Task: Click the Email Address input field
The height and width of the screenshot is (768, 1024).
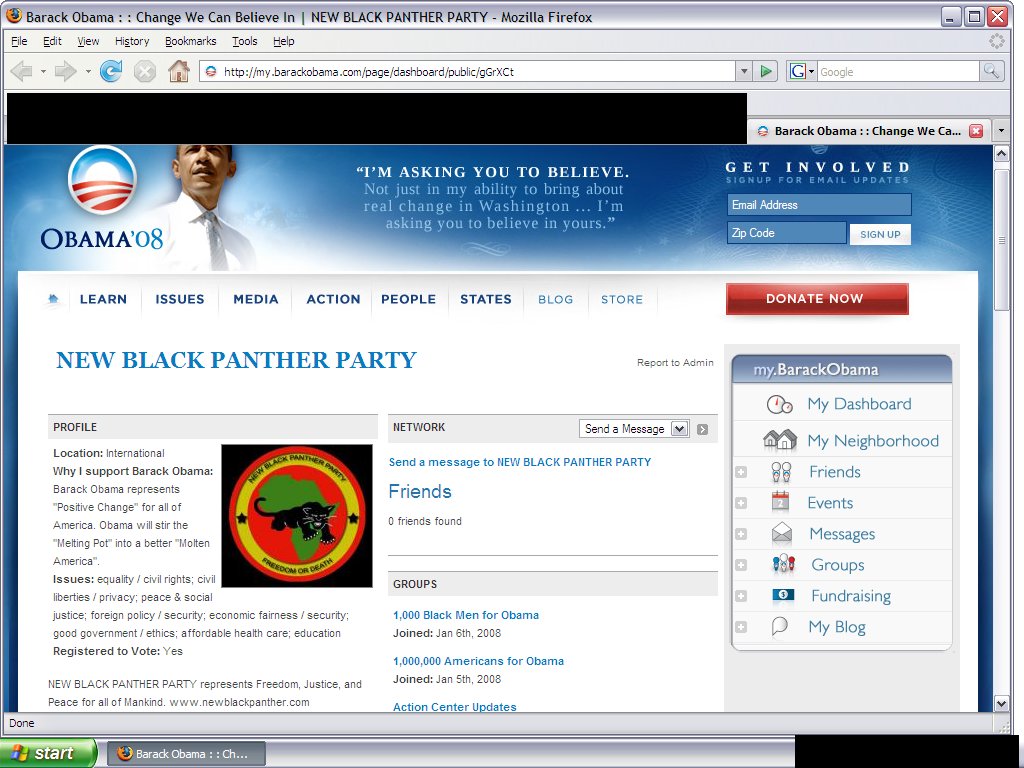Action: point(819,205)
